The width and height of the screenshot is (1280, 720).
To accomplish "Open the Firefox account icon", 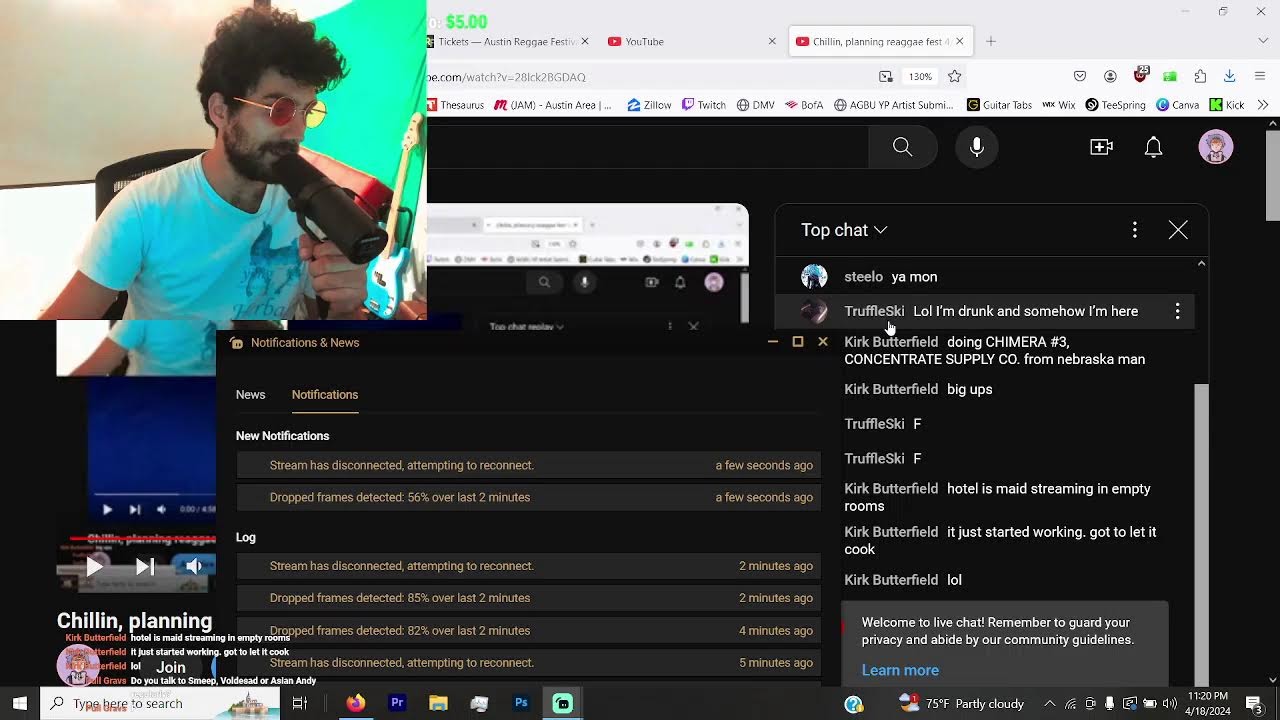I will pos(1110,76).
